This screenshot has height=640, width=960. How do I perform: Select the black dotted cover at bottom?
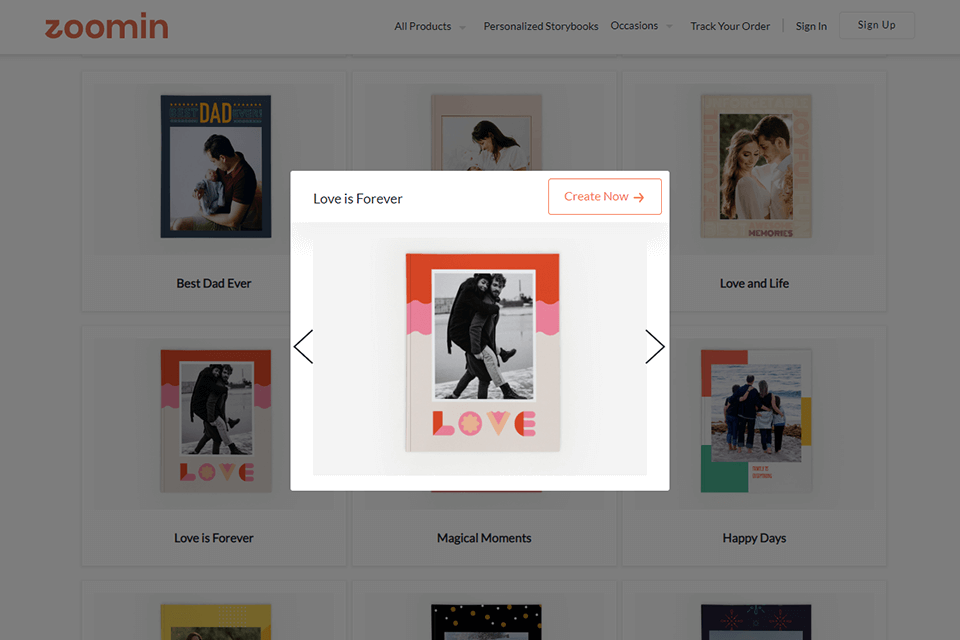click(486, 622)
